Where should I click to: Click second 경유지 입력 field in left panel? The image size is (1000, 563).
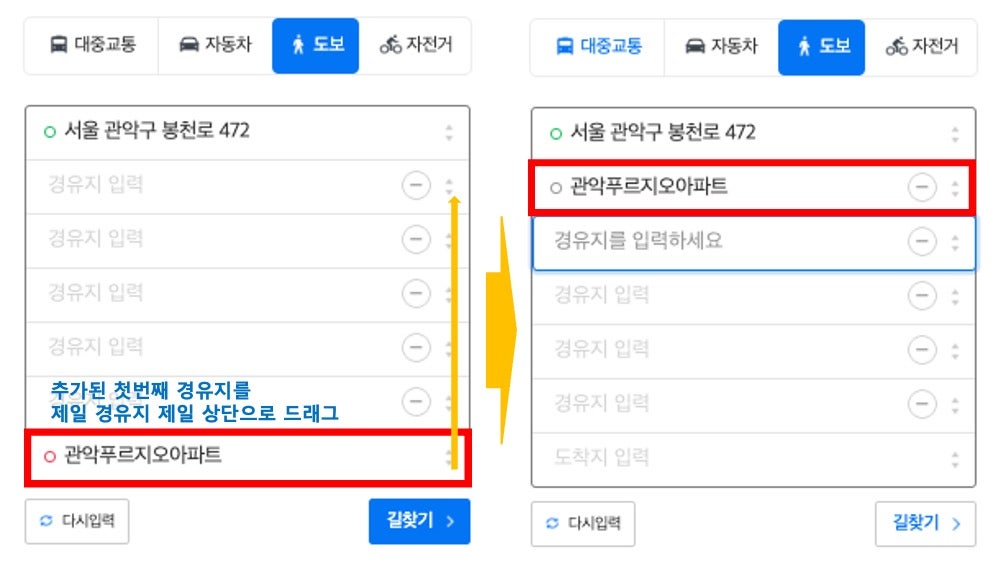210,239
